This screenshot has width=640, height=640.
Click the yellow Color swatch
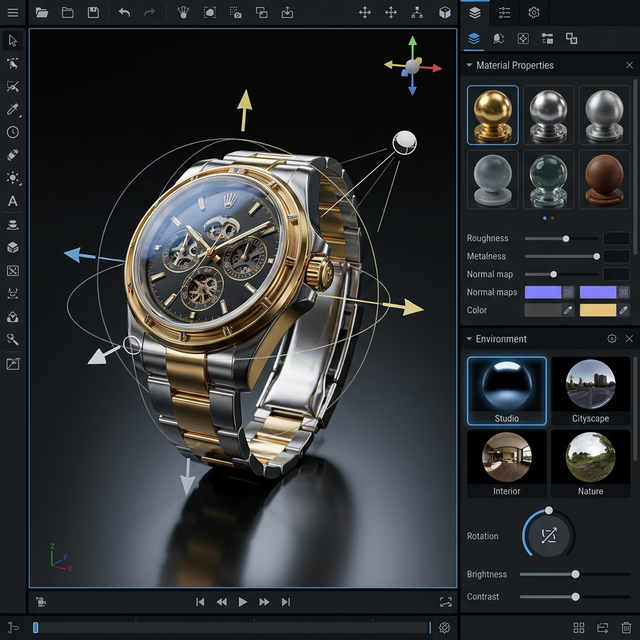click(x=598, y=310)
